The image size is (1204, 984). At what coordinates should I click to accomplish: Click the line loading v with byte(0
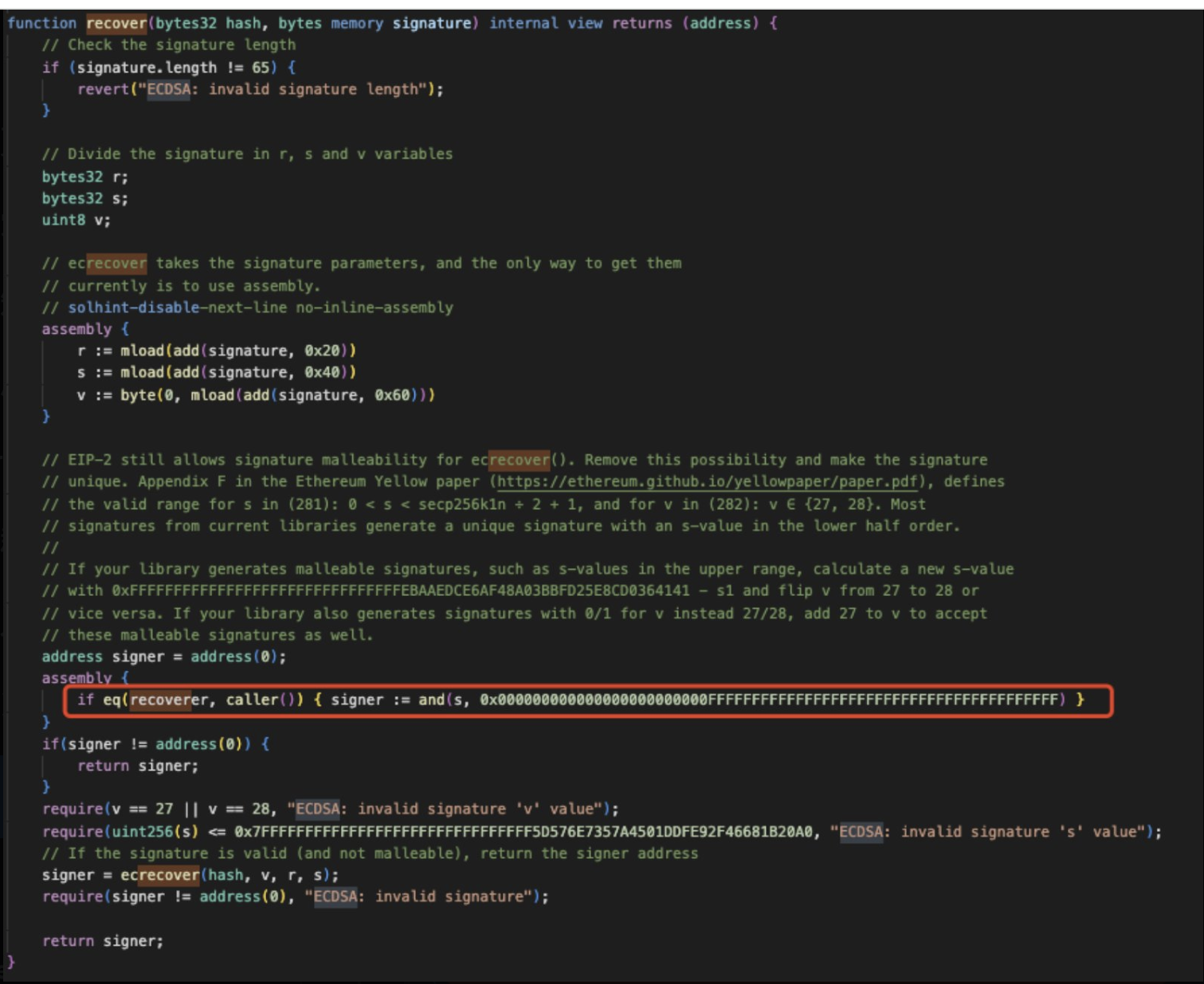pyautogui.click(x=256, y=395)
